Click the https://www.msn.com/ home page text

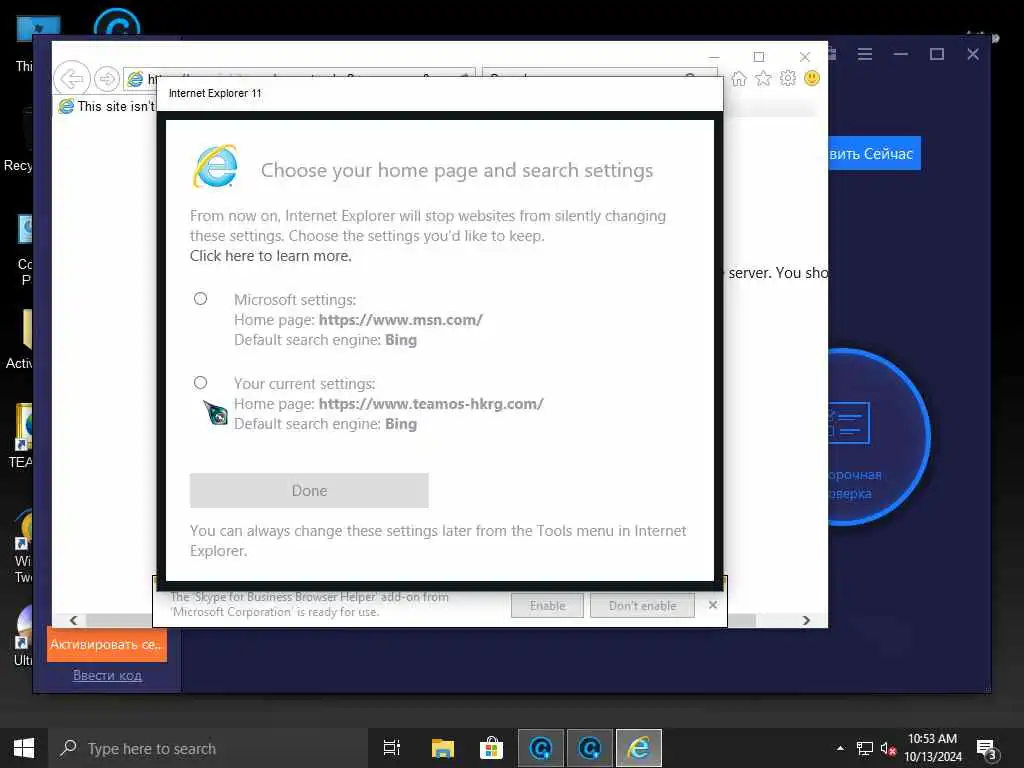pyautogui.click(x=400, y=320)
